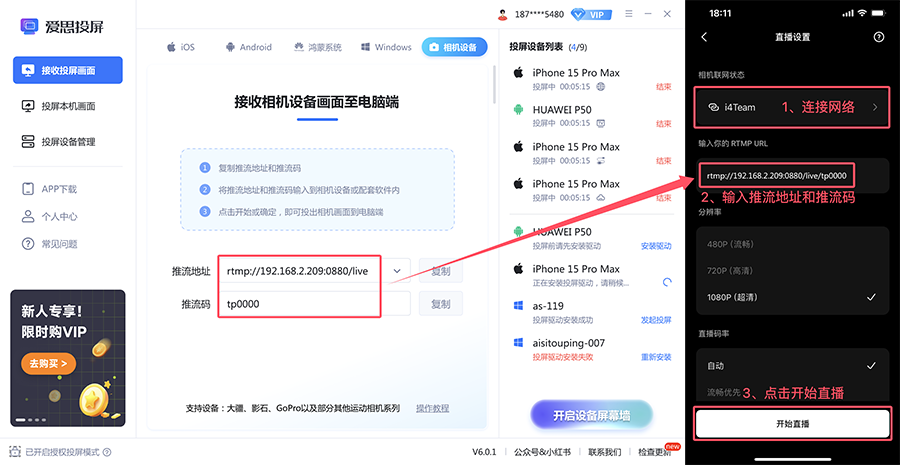Click the VIP diamond badge
Screen dimensions: 900x465
point(592,14)
